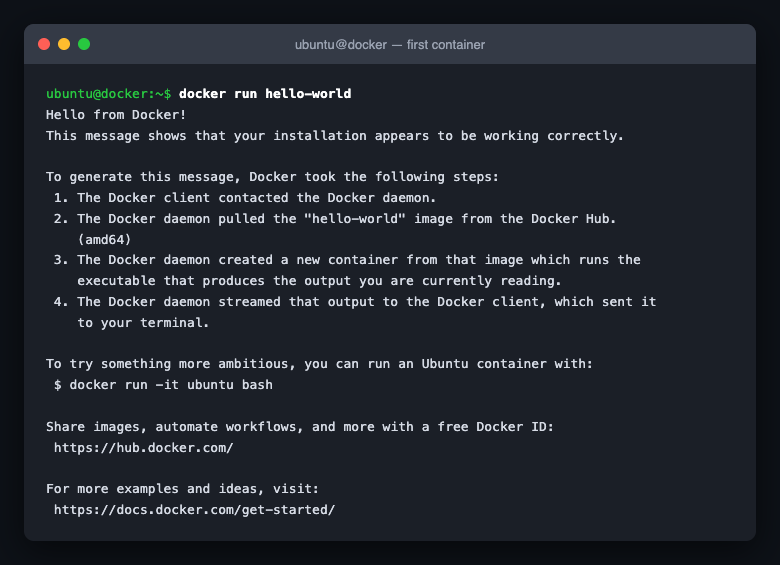Click the 'docker run hello-world' command
The height and width of the screenshot is (565, 780).
pyautogui.click(x=265, y=94)
